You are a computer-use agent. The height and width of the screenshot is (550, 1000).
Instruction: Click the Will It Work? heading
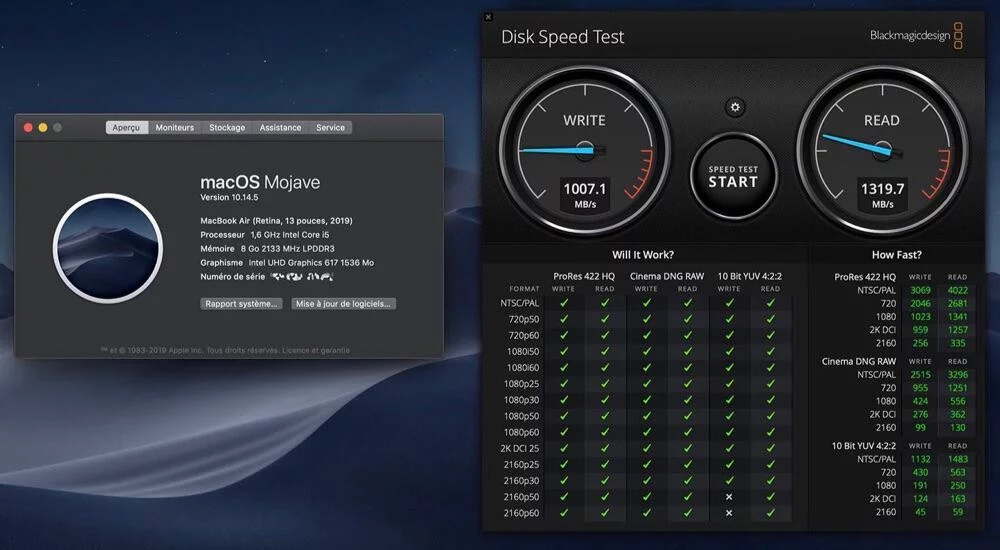643,255
